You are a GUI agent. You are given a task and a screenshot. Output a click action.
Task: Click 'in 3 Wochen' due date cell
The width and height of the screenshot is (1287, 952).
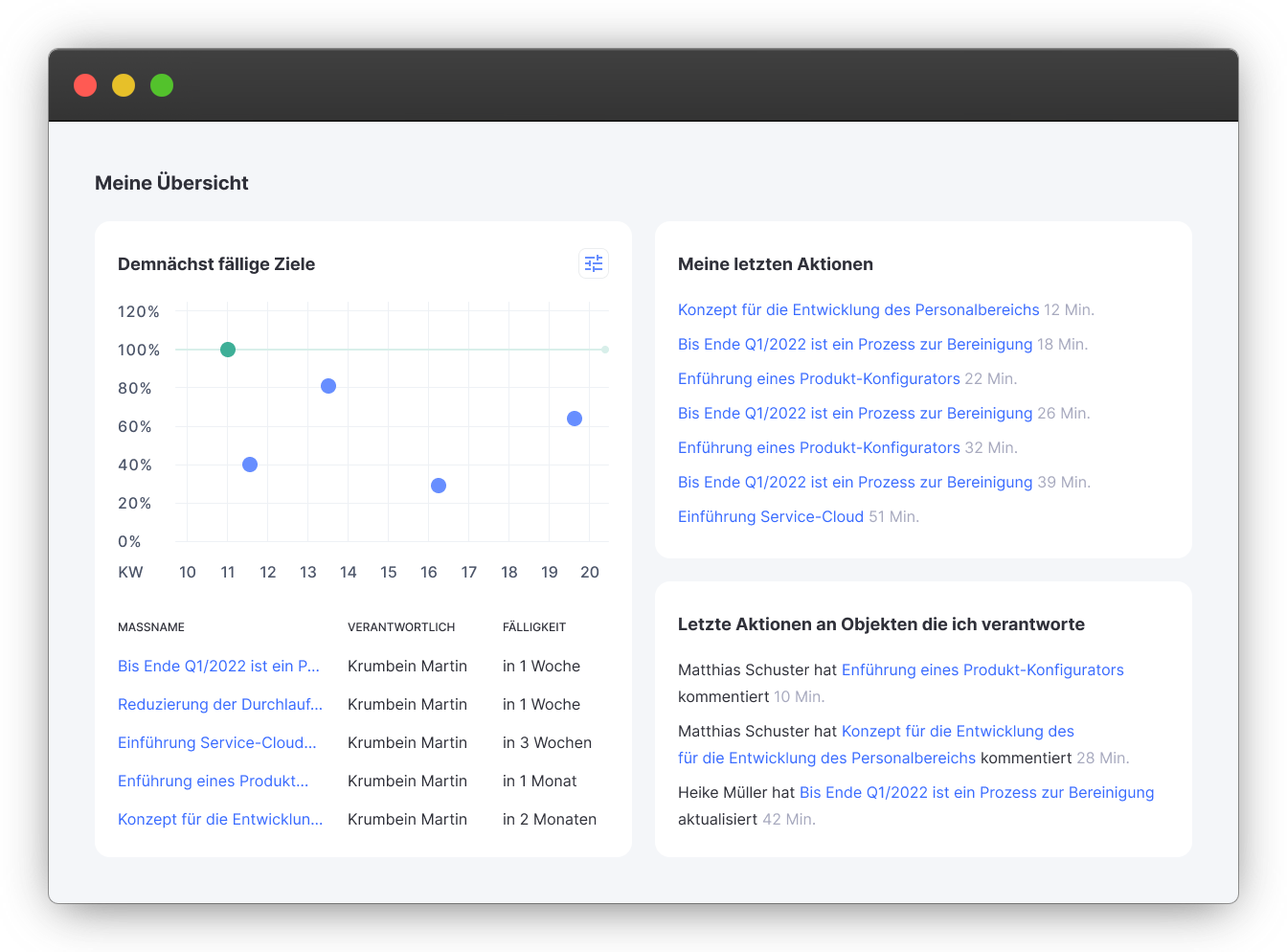click(x=547, y=742)
